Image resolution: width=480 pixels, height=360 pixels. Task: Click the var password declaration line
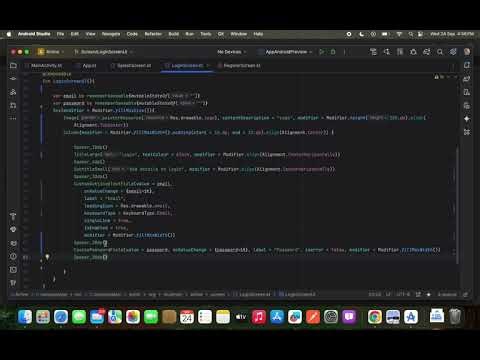[130, 103]
